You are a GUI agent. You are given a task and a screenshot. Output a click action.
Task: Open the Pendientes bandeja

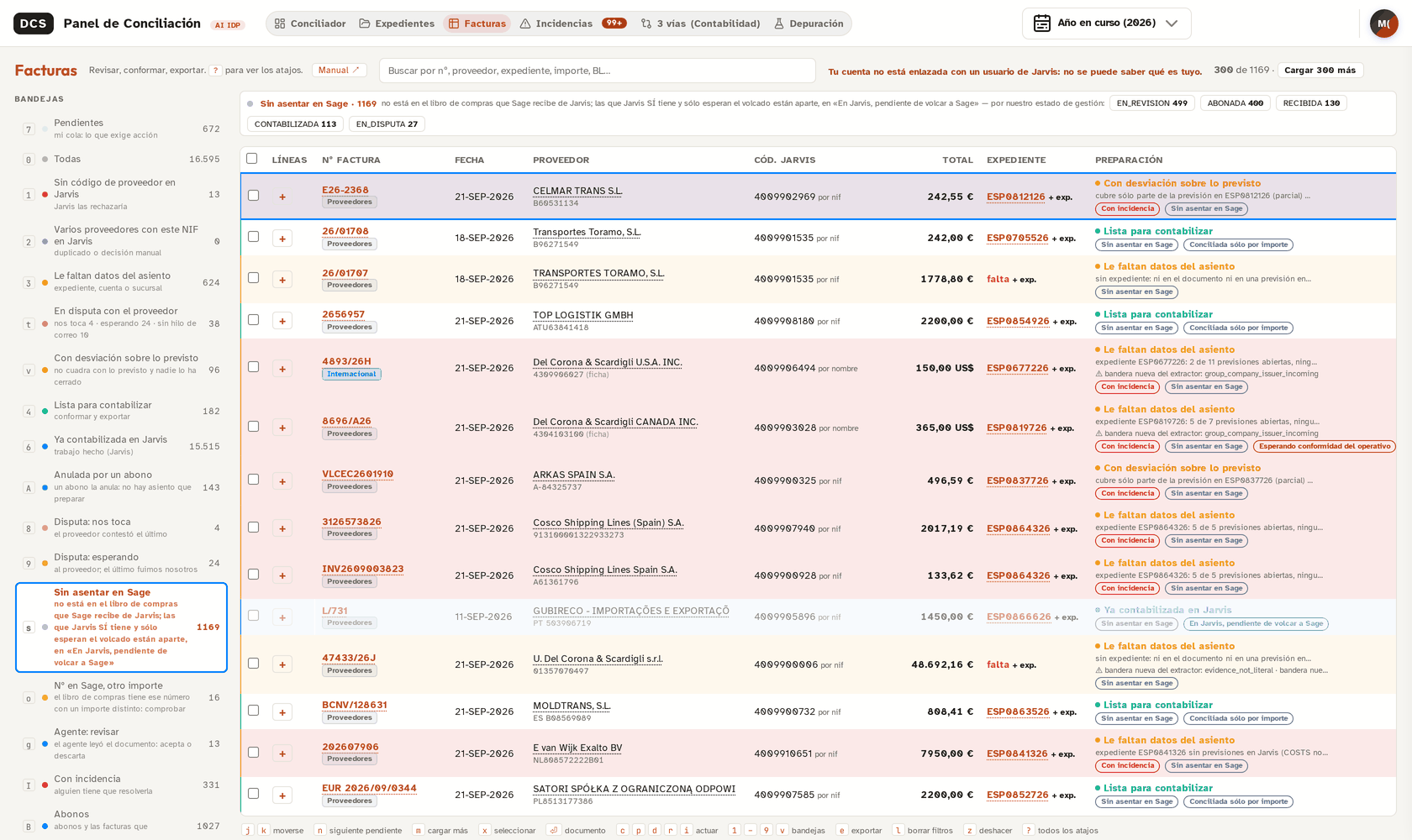pos(121,129)
